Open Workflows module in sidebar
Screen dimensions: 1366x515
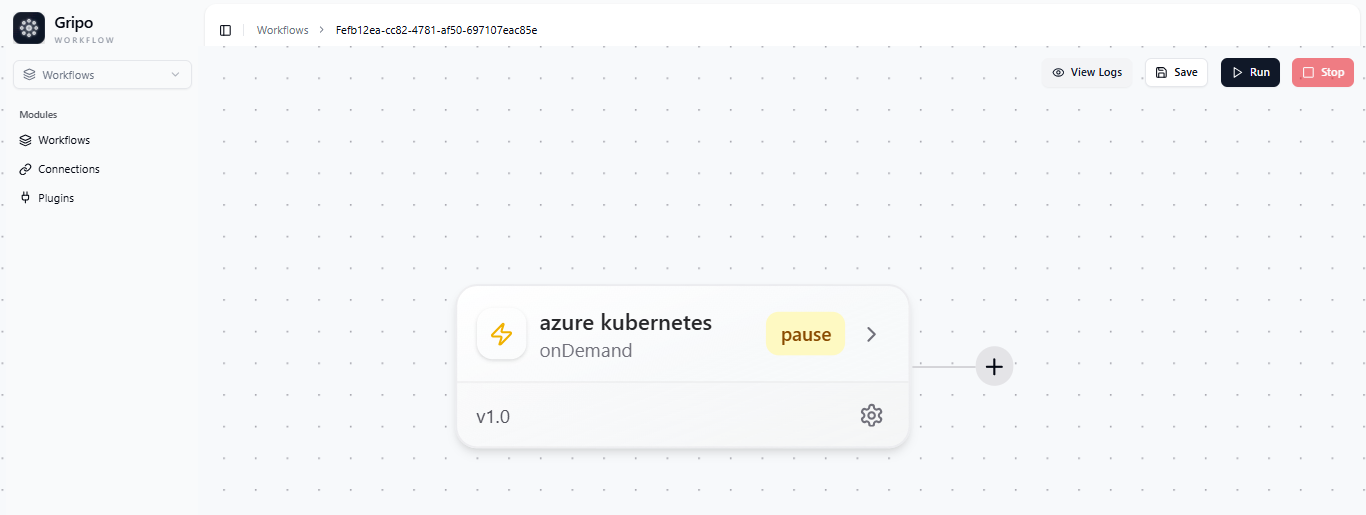click(64, 140)
